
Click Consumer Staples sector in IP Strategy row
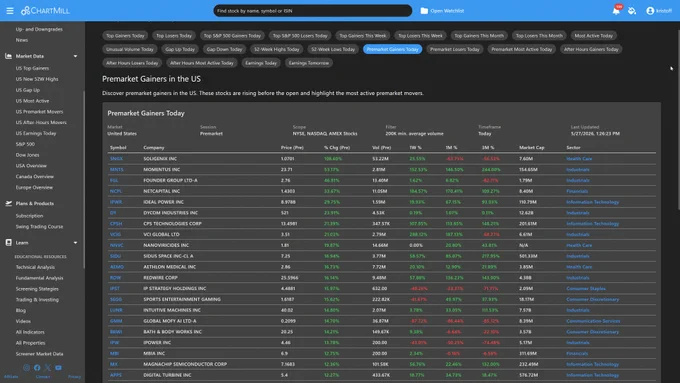click(x=586, y=288)
